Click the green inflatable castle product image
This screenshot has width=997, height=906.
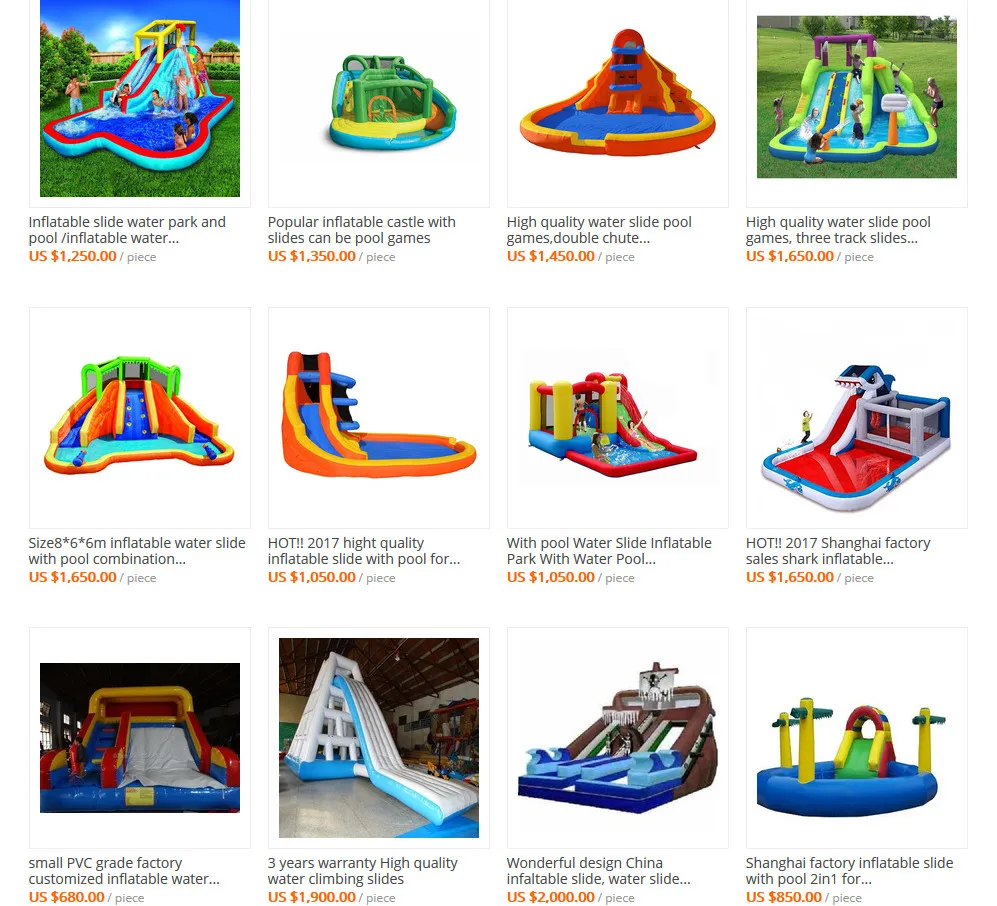click(x=379, y=103)
